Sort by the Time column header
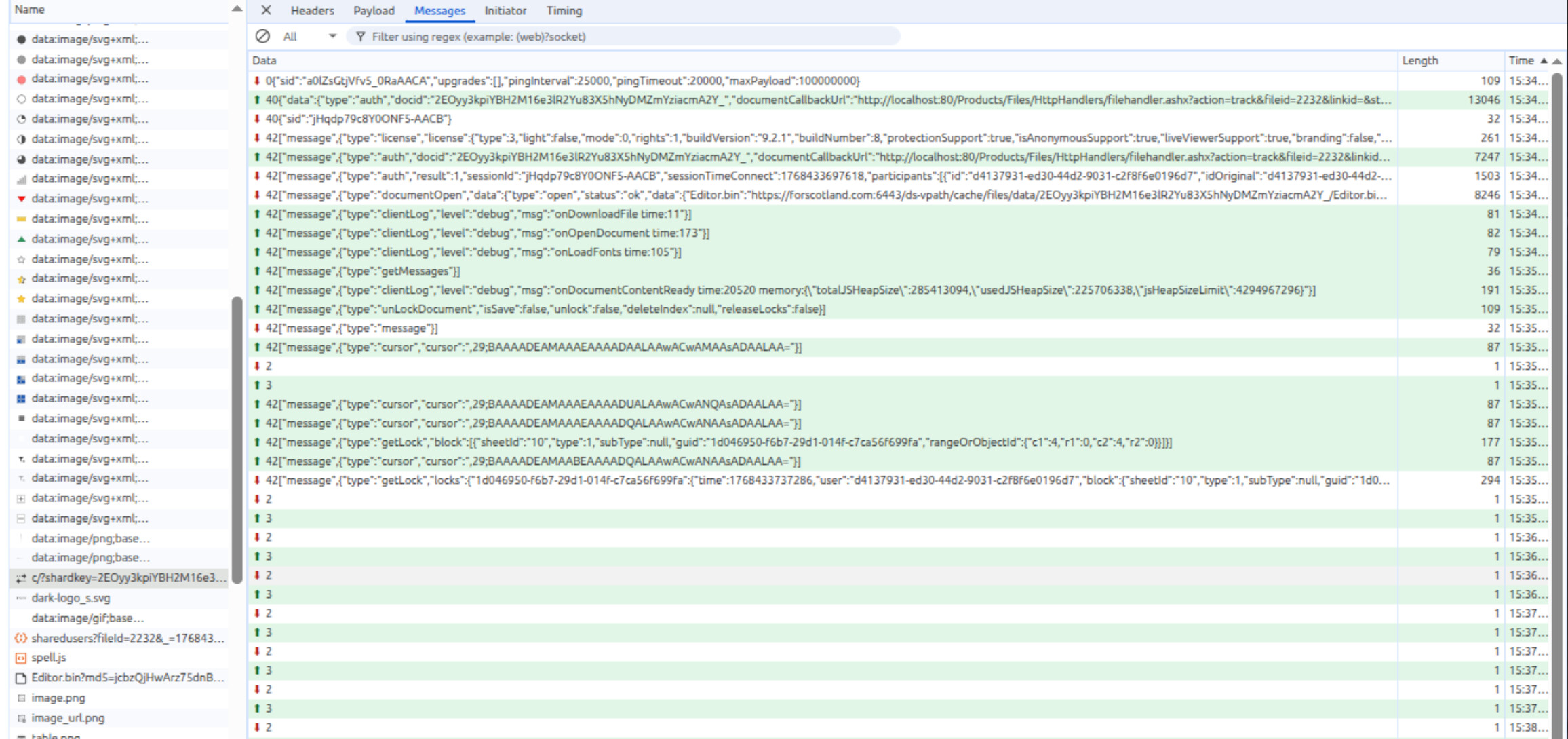Image resolution: width=1568 pixels, height=739 pixels. coord(1521,60)
